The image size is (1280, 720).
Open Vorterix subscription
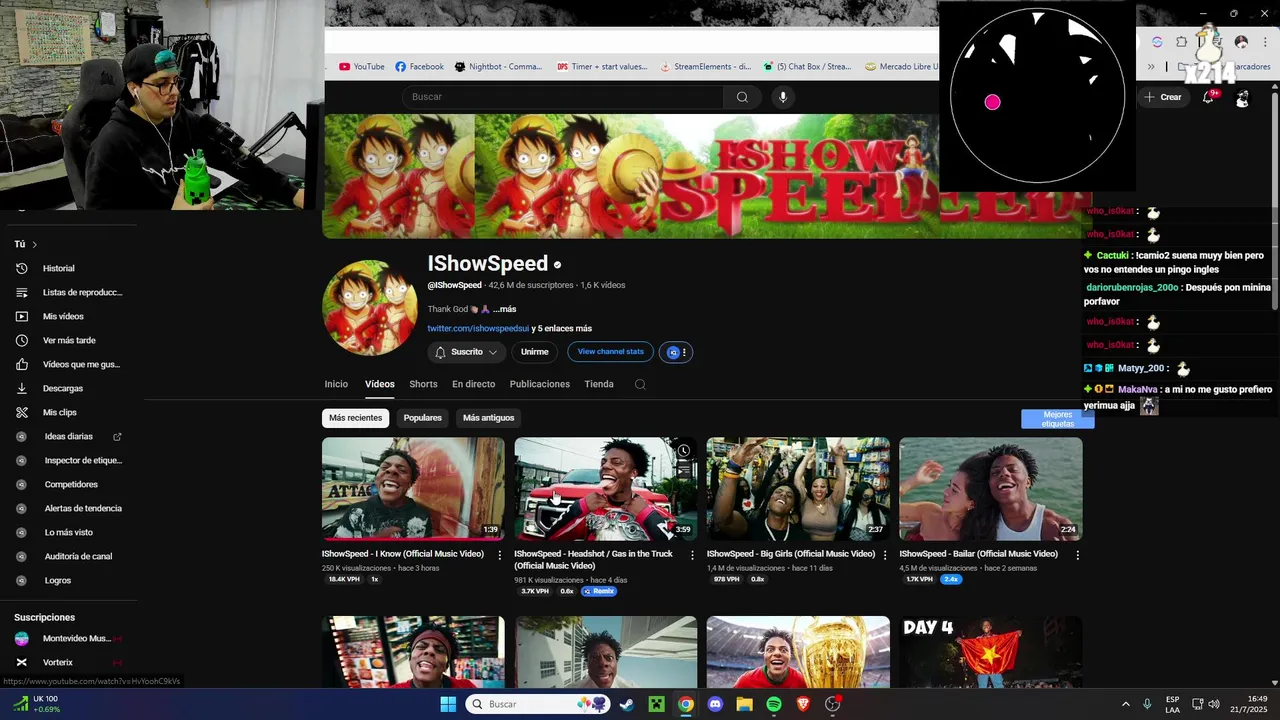pyautogui.click(x=68, y=662)
